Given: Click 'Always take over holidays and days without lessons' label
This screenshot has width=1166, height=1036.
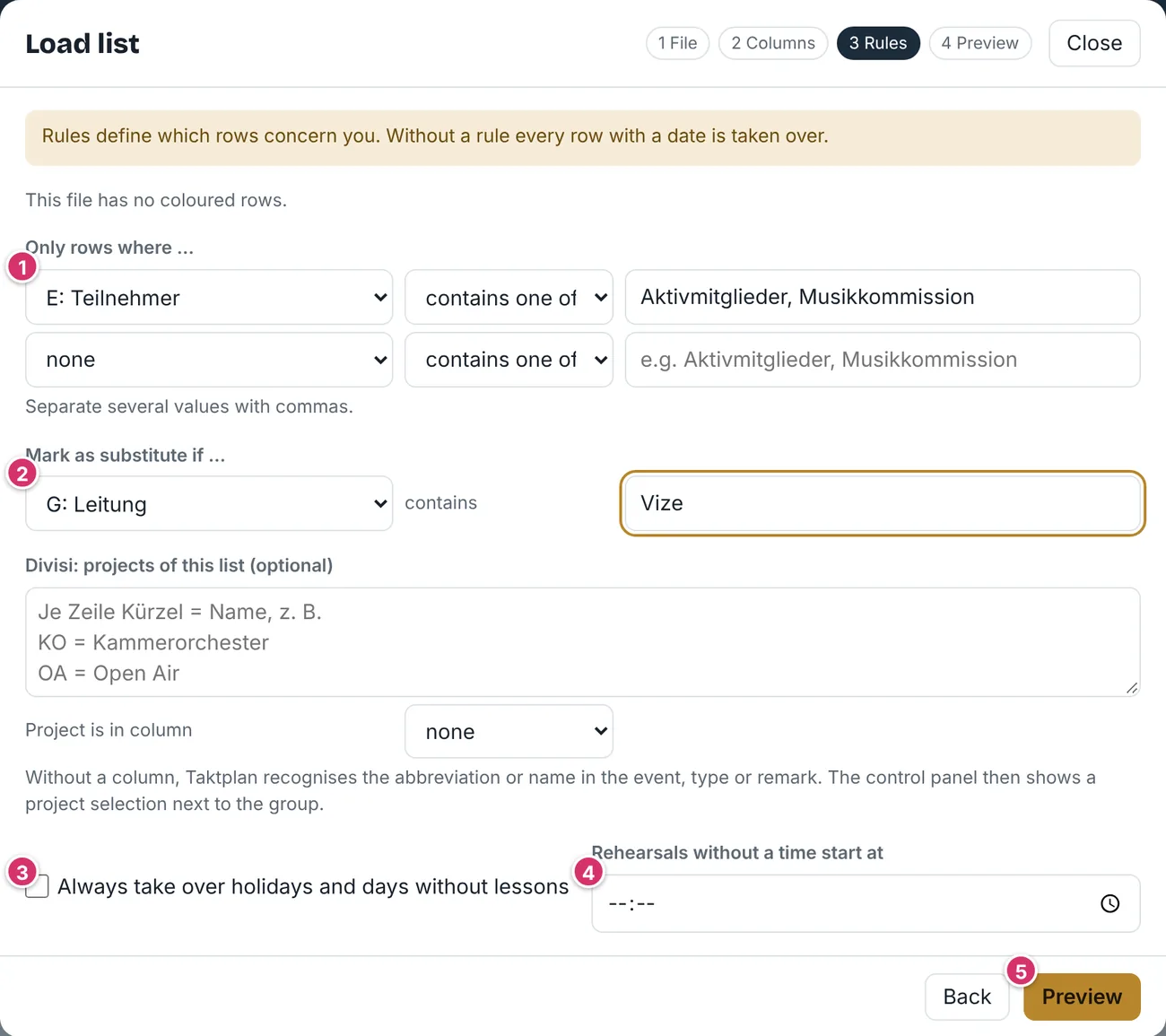Looking at the screenshot, I should tap(313, 886).
